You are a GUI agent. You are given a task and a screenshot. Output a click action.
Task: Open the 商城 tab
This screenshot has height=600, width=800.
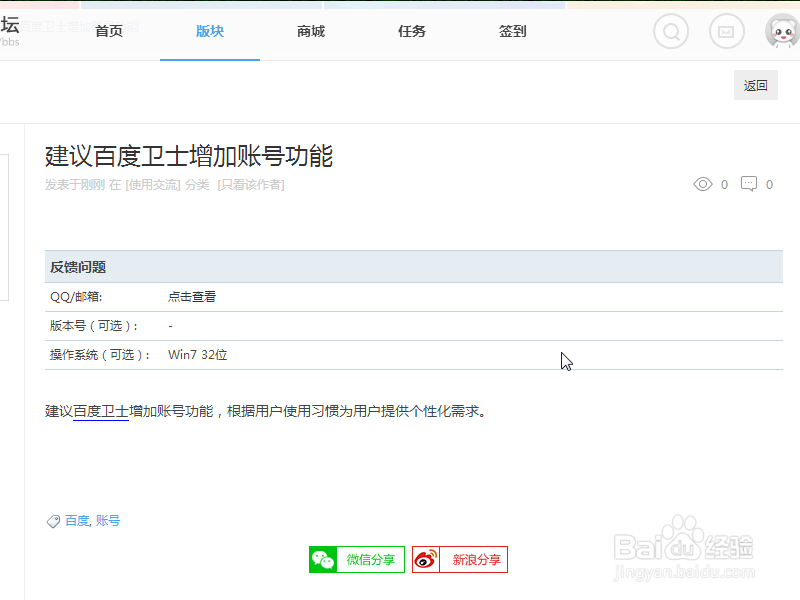click(x=310, y=31)
